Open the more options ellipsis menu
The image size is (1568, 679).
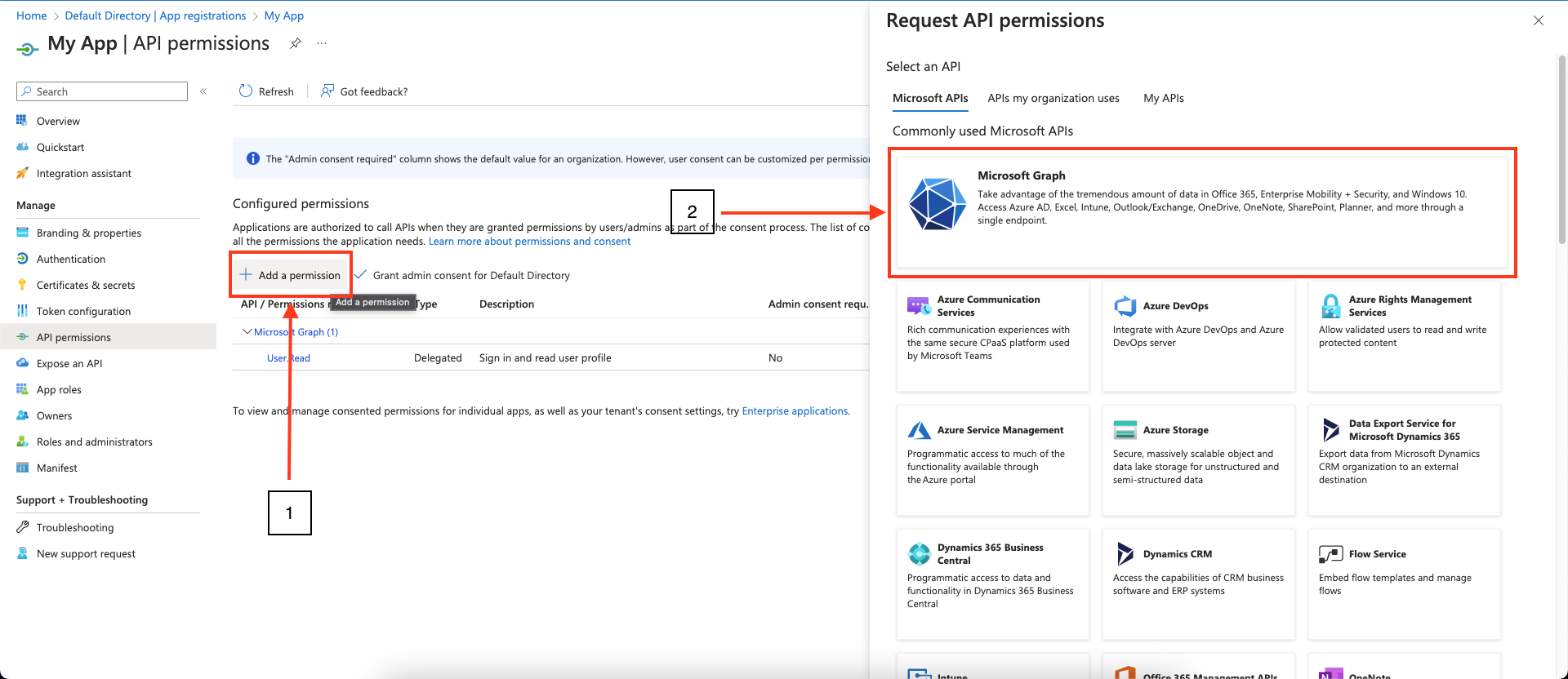(x=322, y=43)
